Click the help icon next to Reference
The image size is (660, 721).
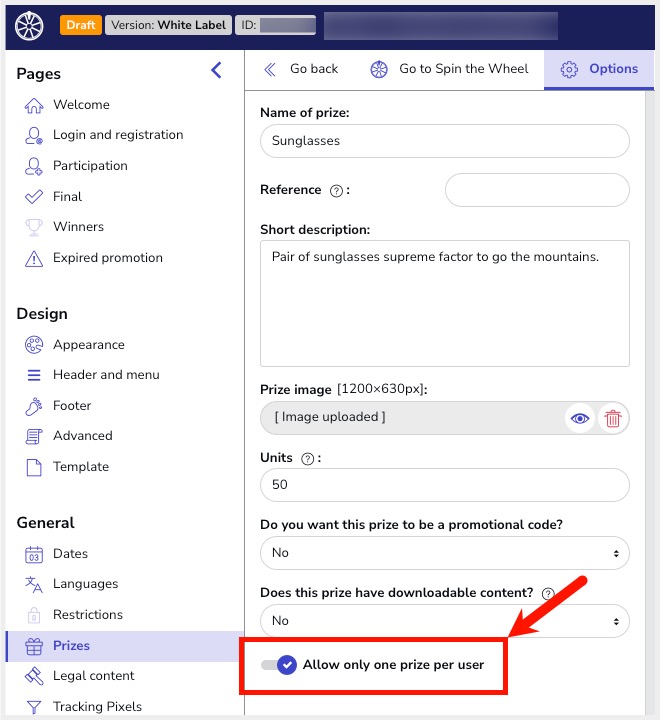pyautogui.click(x=336, y=190)
